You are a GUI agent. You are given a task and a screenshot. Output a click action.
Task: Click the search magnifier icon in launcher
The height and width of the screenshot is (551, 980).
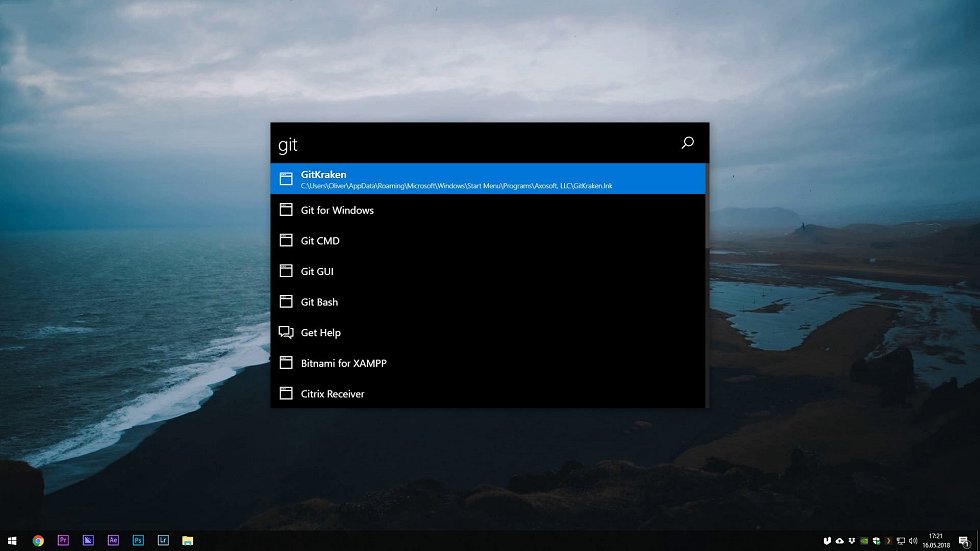tap(688, 143)
